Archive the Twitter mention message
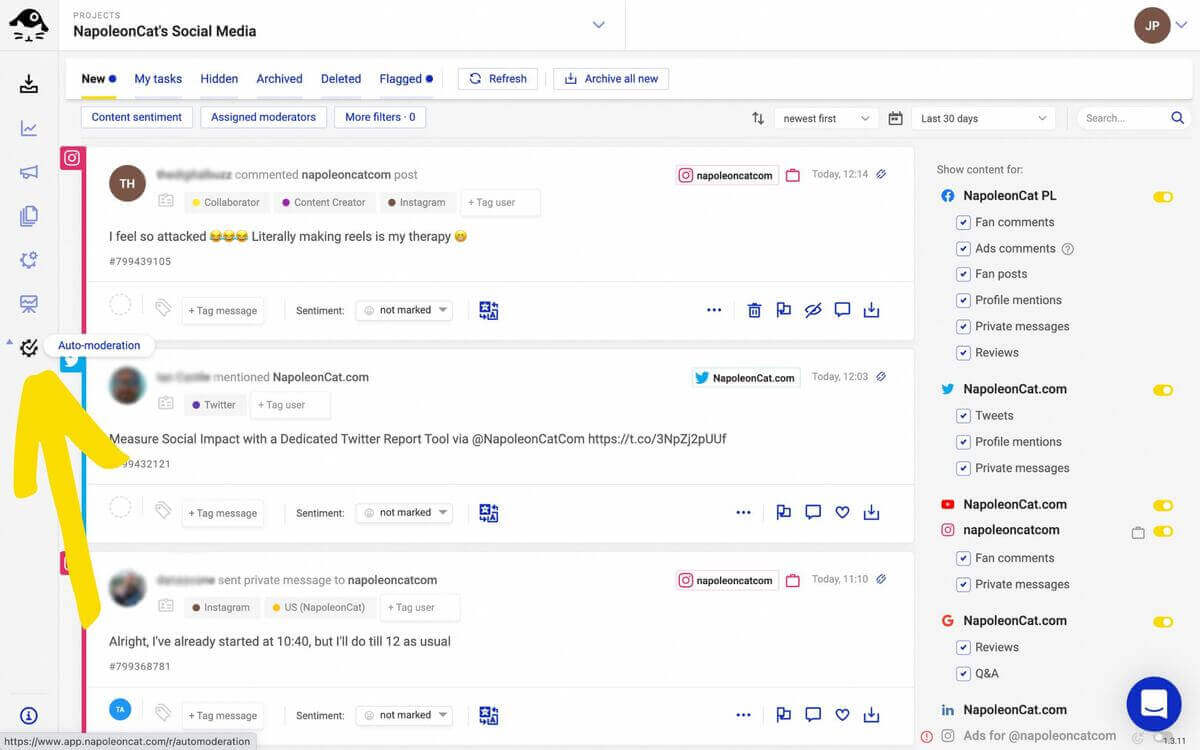 click(x=871, y=512)
